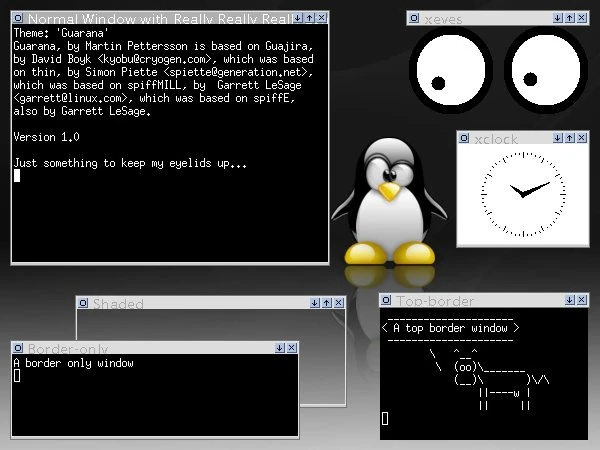Click the xeyes titlebar text

443,19
